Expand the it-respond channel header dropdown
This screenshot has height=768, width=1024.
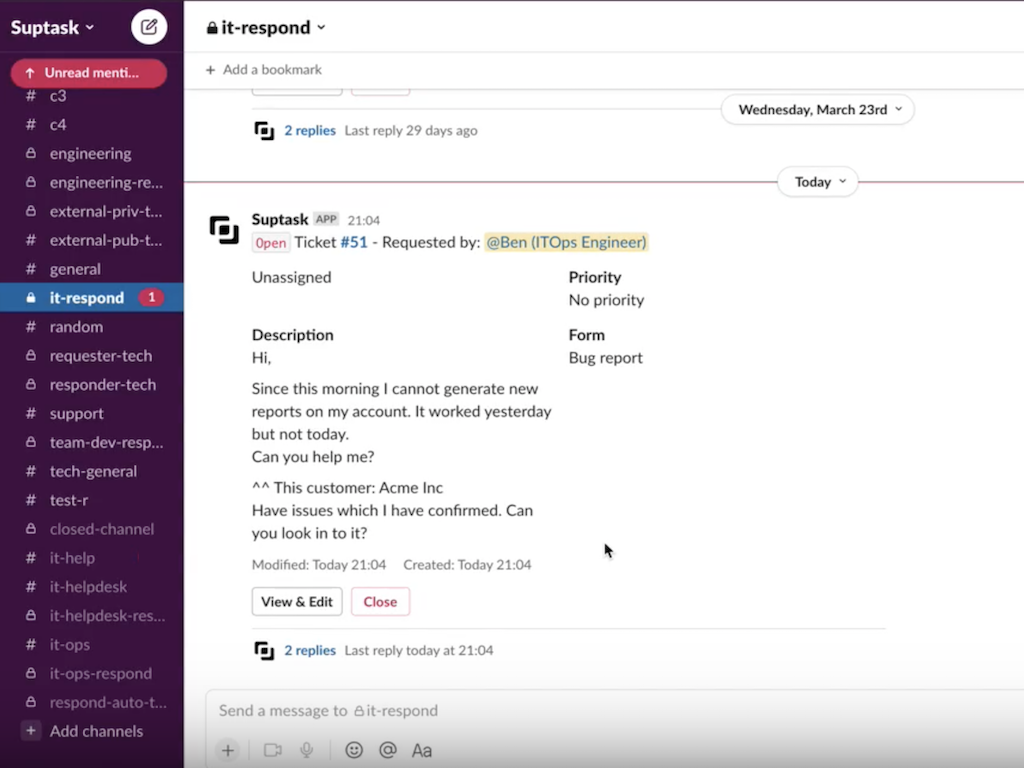click(x=266, y=28)
